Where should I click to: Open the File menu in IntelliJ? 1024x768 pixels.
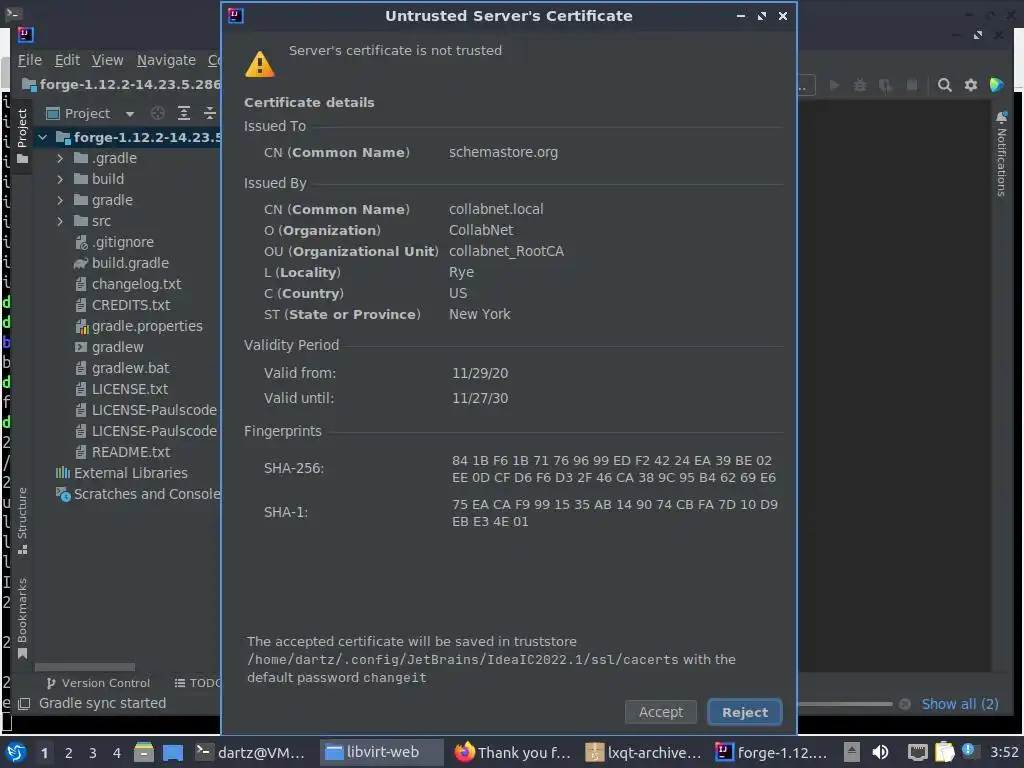[29, 60]
